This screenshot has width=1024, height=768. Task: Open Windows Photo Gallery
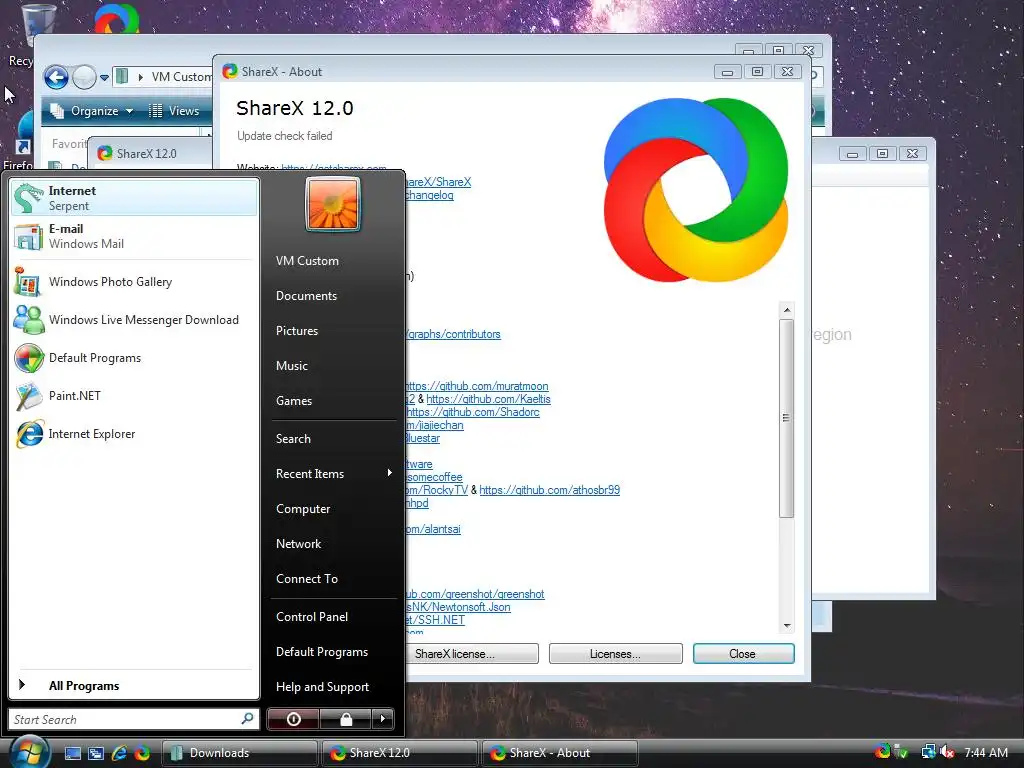pyautogui.click(x=134, y=282)
